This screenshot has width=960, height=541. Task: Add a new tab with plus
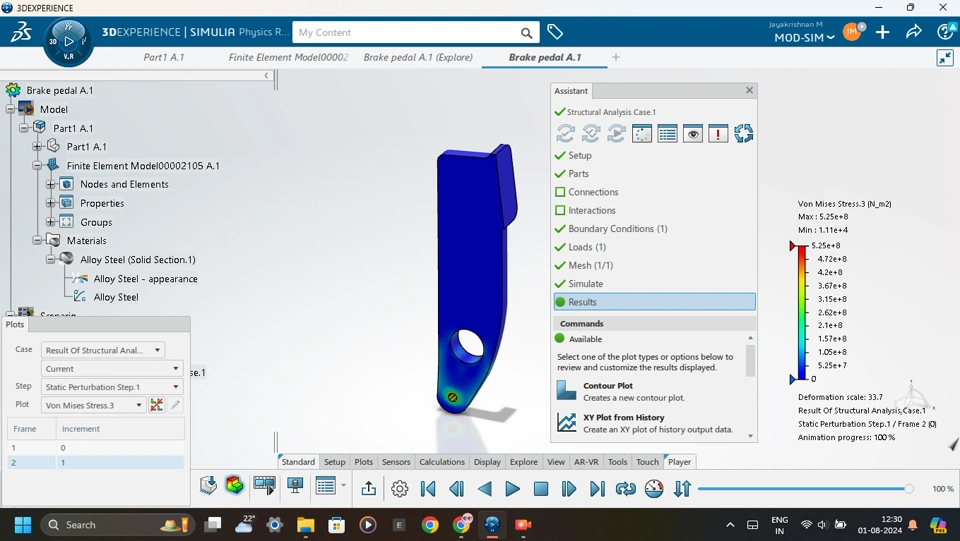pos(616,57)
